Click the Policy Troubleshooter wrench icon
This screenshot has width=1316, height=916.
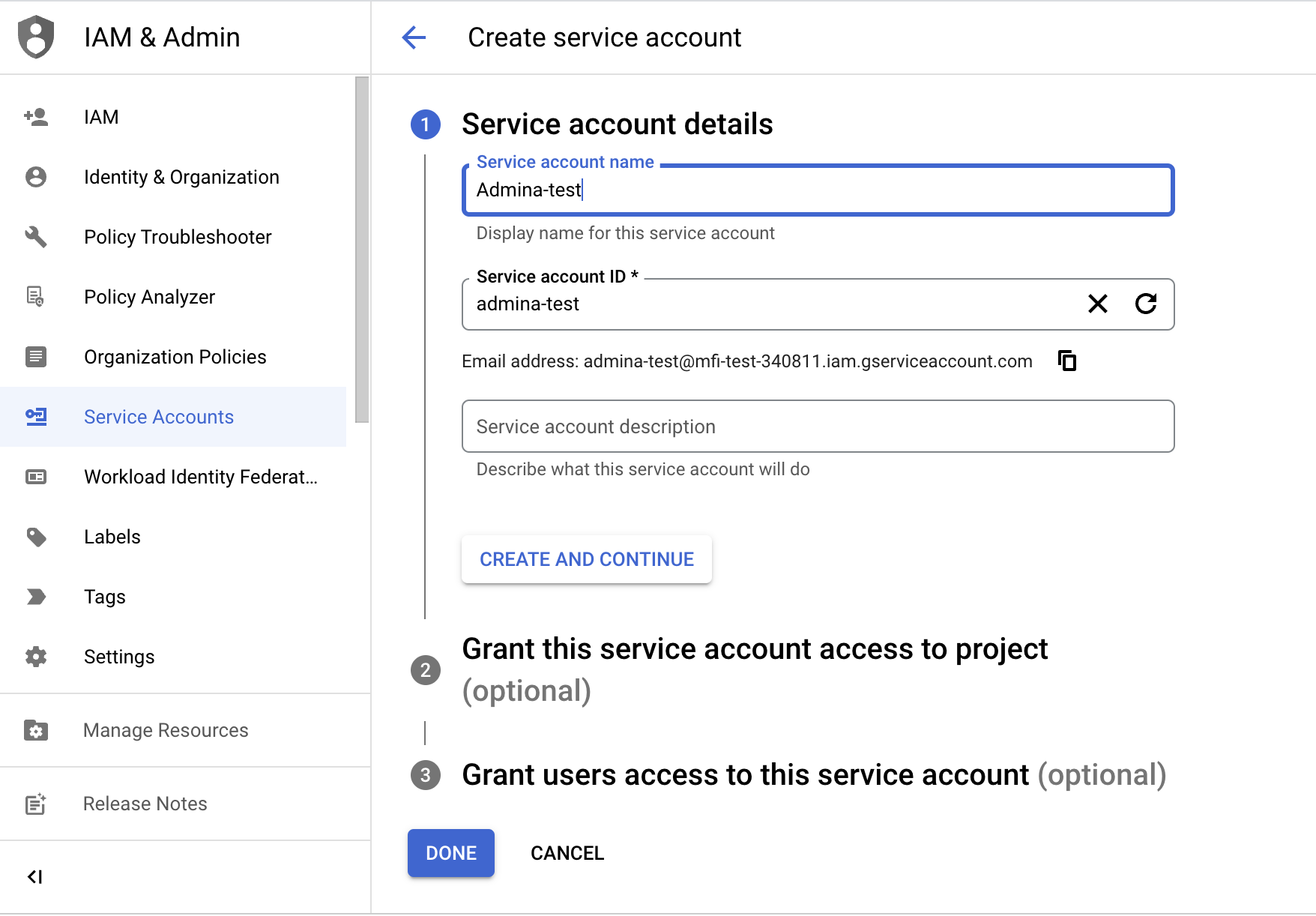click(36, 237)
